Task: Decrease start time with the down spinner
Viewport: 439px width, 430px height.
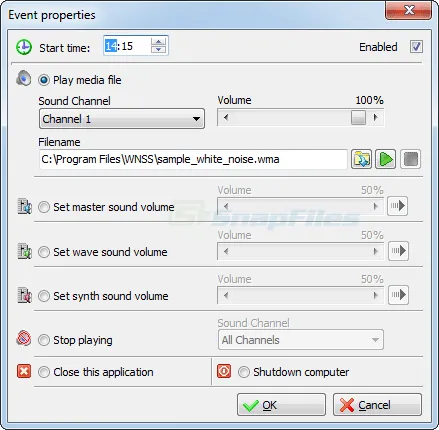Action: pyautogui.click(x=159, y=49)
